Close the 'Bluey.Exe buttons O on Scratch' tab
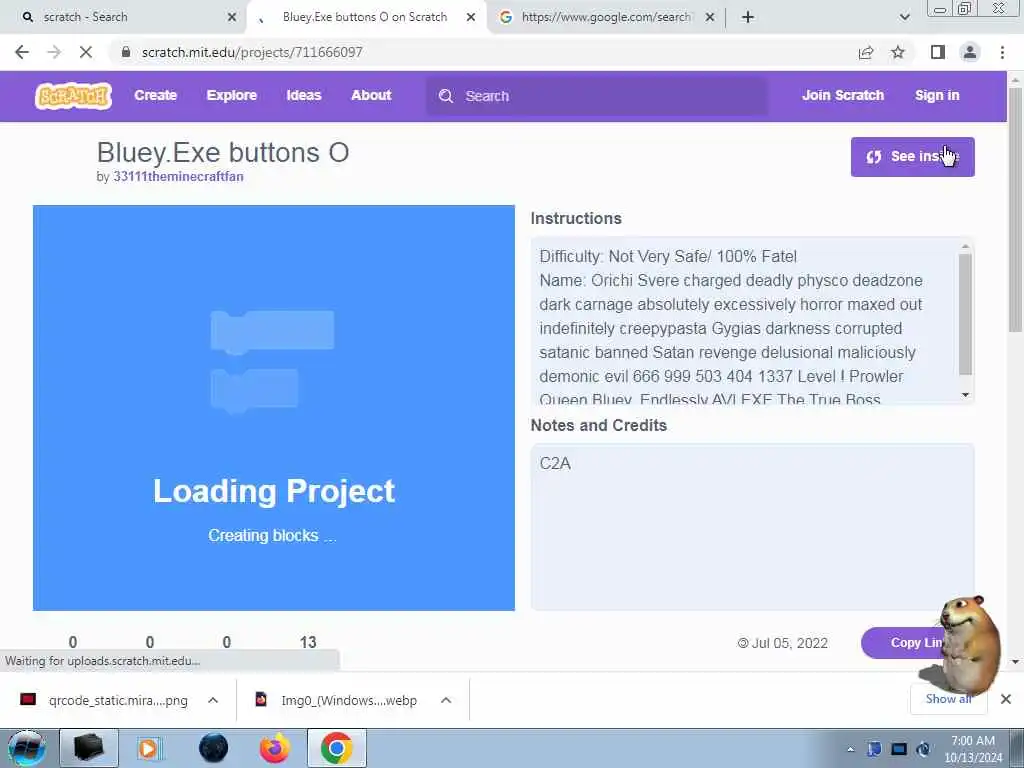Image resolution: width=1024 pixels, height=768 pixels. pyautogui.click(x=471, y=17)
